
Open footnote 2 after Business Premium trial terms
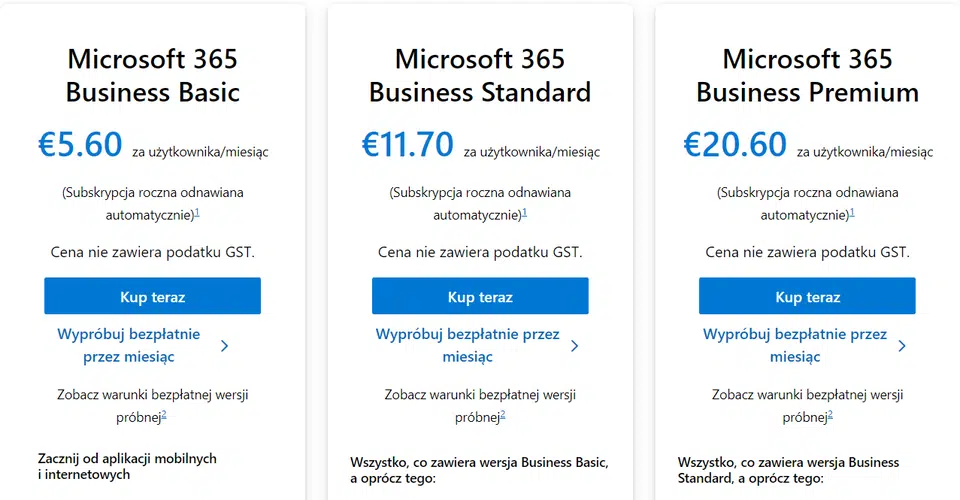(831, 414)
